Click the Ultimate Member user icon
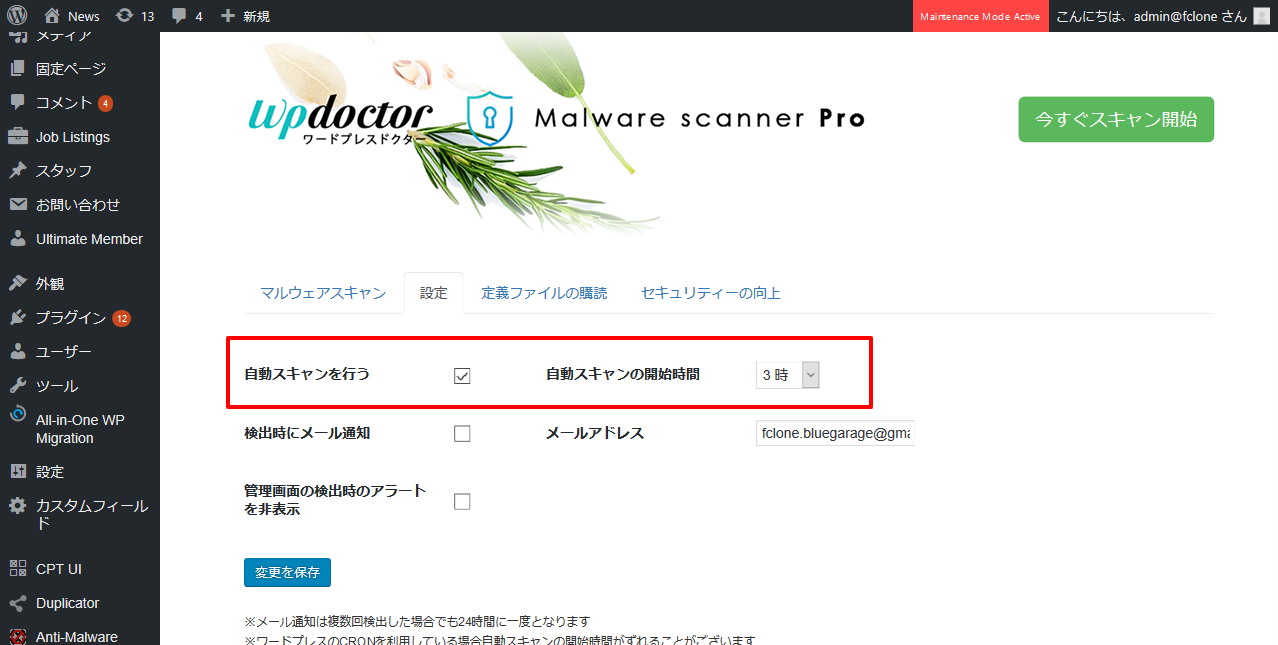The width and height of the screenshot is (1278, 645). tap(18, 239)
